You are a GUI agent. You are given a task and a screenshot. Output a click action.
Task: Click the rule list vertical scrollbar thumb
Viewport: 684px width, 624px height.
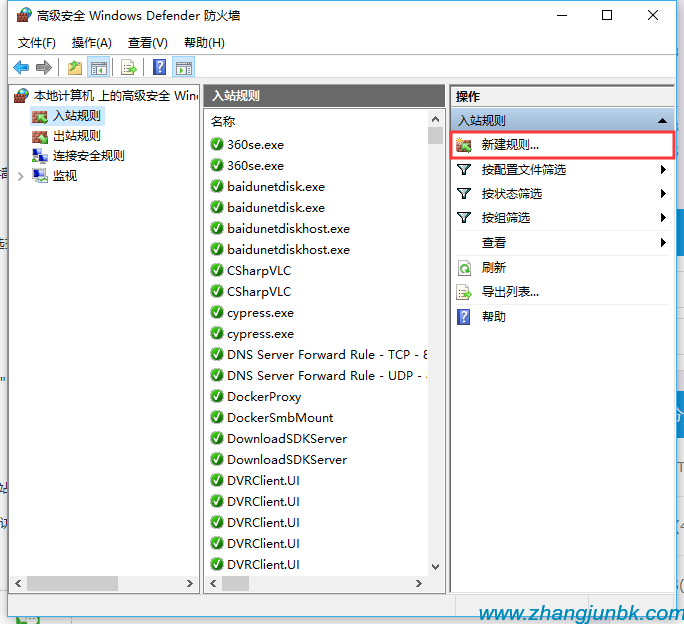click(435, 135)
